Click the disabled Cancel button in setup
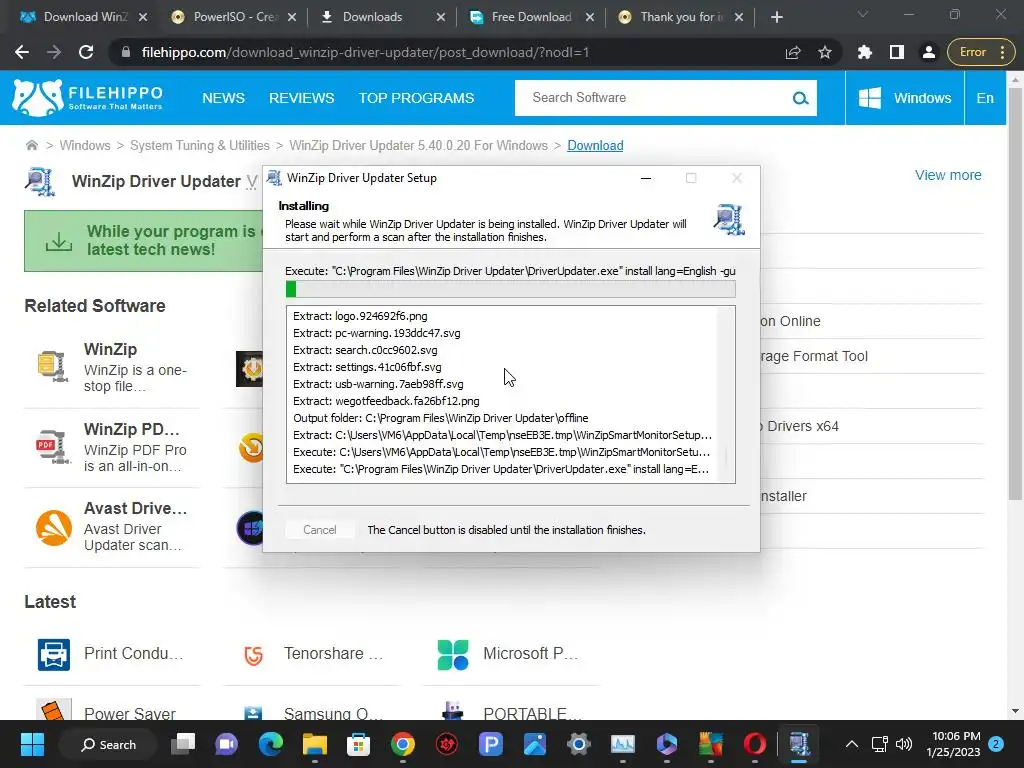Viewport: 1024px width, 768px height. tap(319, 530)
